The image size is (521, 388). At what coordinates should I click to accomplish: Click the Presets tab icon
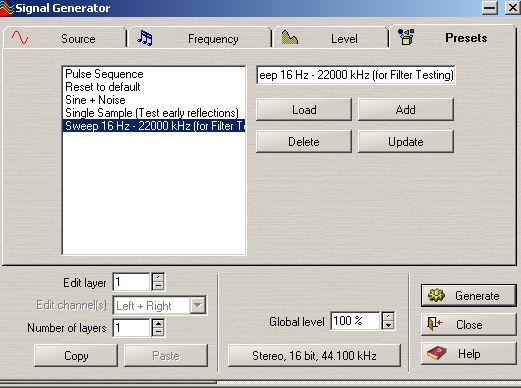click(x=406, y=37)
